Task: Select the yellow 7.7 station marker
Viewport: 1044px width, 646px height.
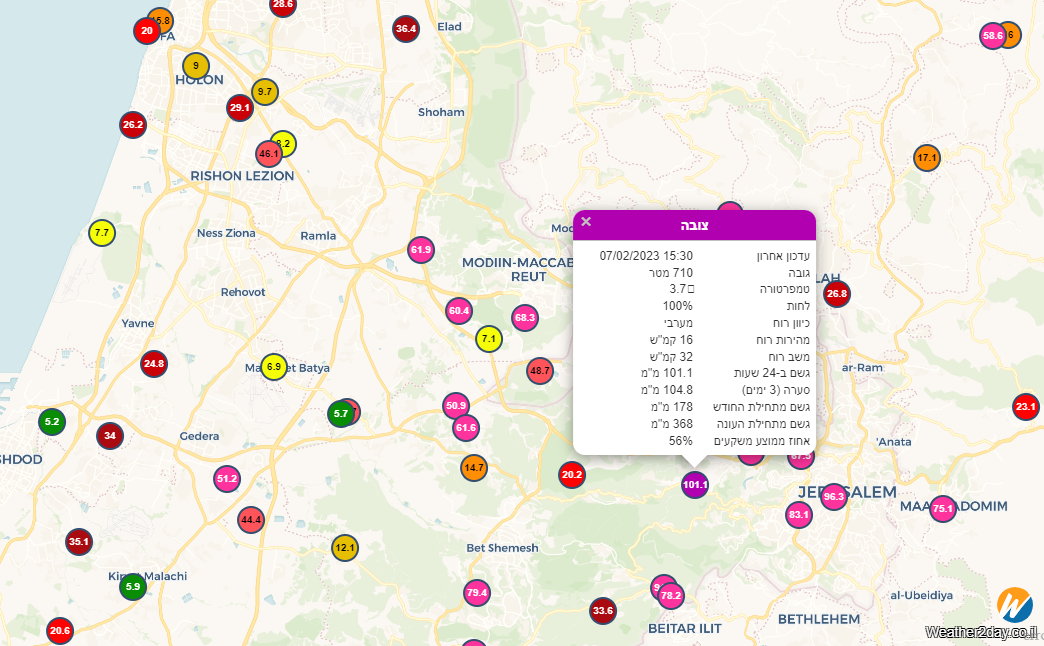Action: pyautogui.click(x=102, y=233)
